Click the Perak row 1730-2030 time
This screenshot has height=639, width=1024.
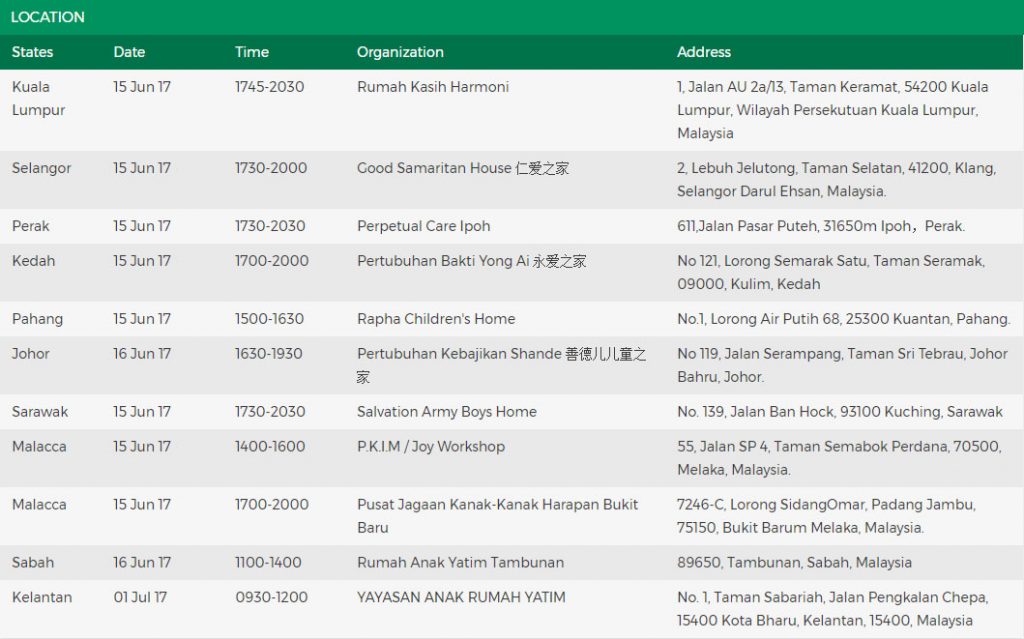tap(270, 226)
